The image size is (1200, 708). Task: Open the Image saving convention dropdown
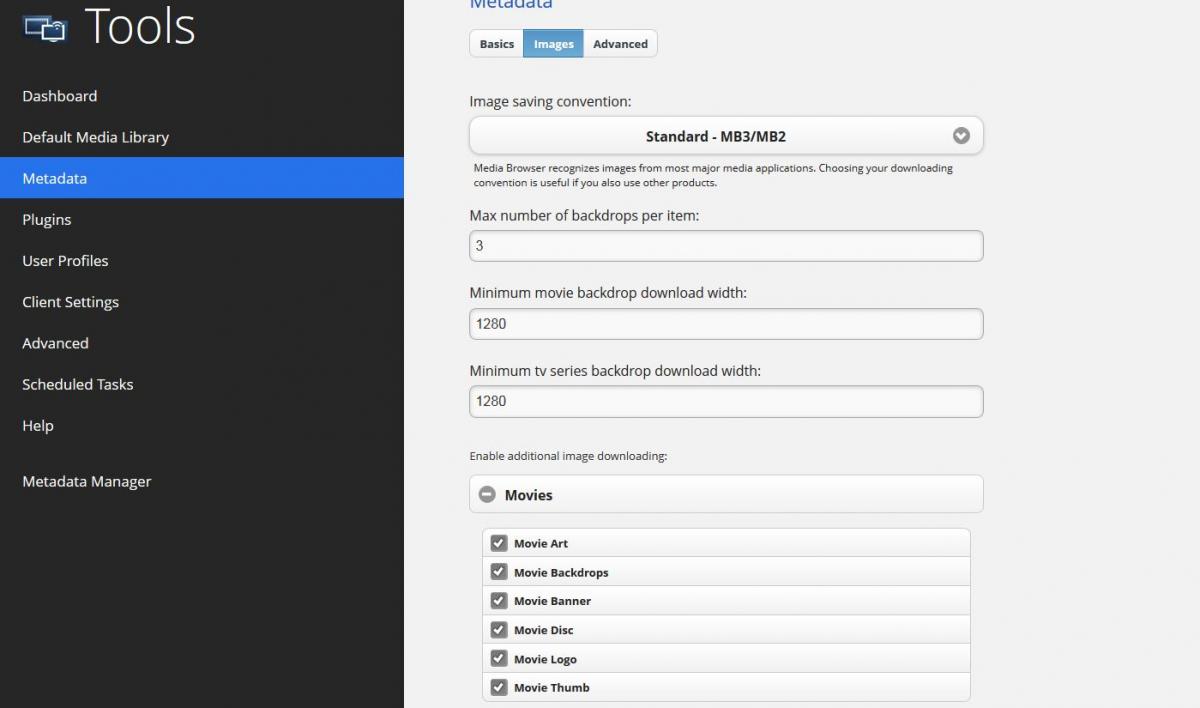click(725, 136)
